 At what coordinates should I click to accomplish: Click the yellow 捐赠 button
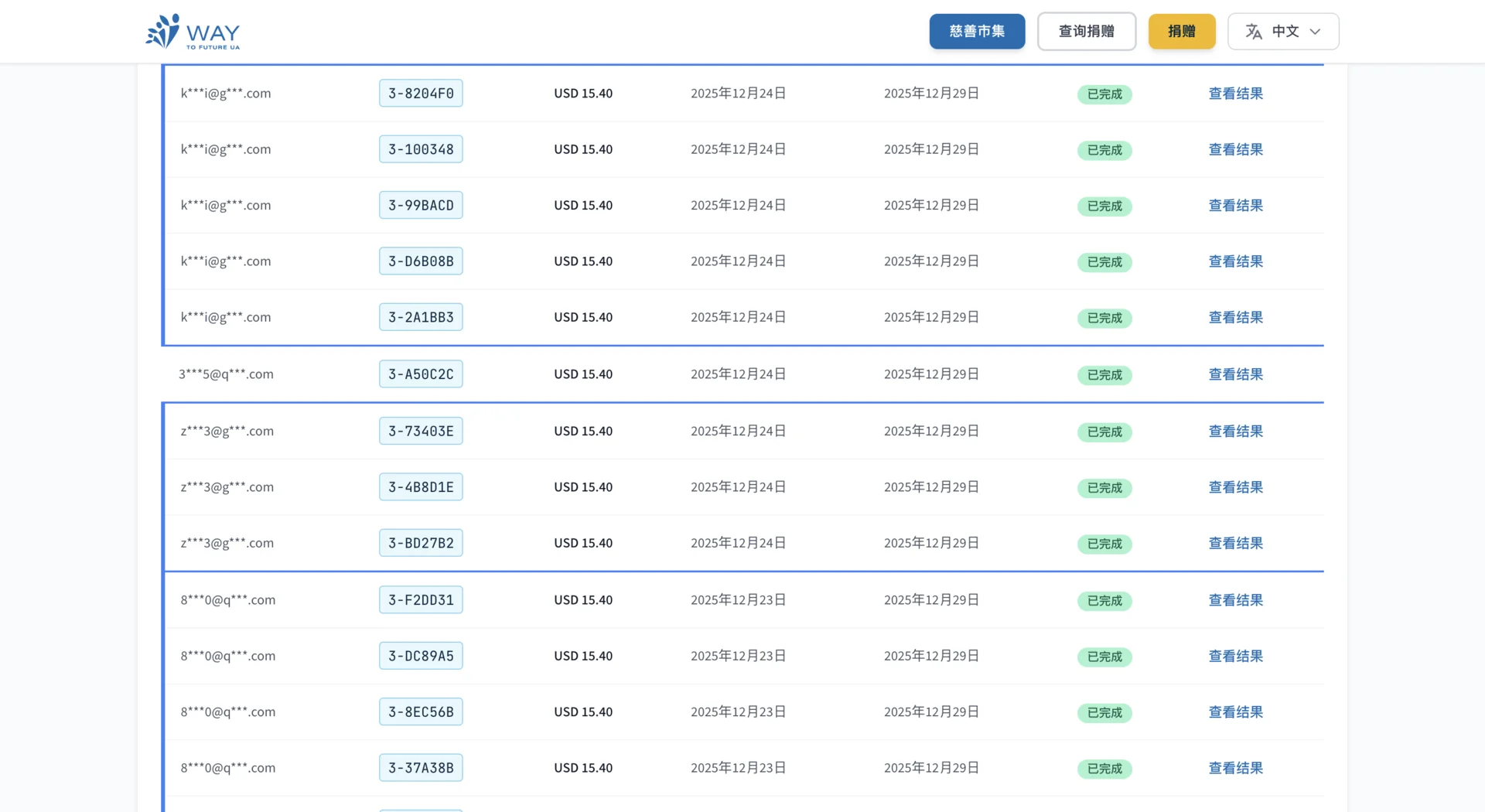pos(1181,32)
